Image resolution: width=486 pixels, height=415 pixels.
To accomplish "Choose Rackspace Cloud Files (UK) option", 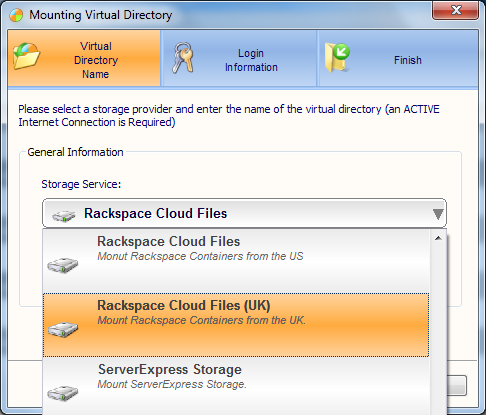I will point(236,325).
